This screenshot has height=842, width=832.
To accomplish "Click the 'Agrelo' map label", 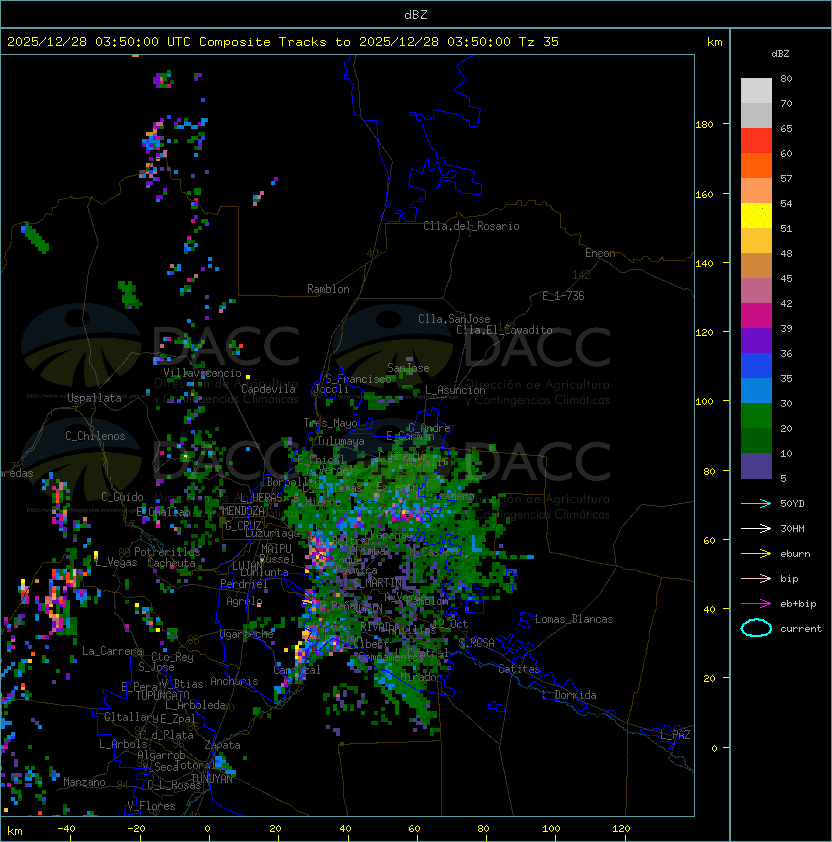I will [x=244, y=601].
